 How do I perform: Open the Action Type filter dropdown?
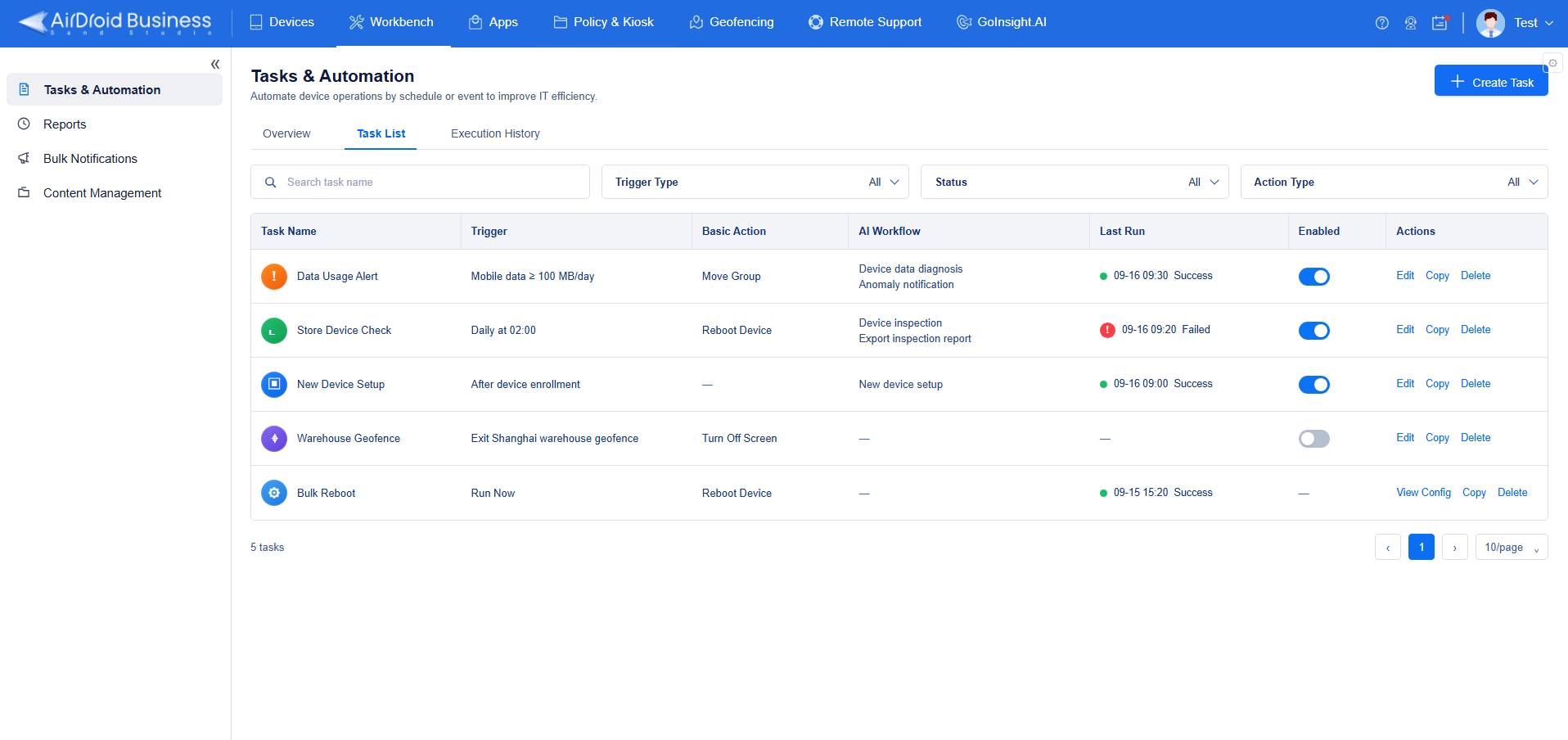(1394, 182)
